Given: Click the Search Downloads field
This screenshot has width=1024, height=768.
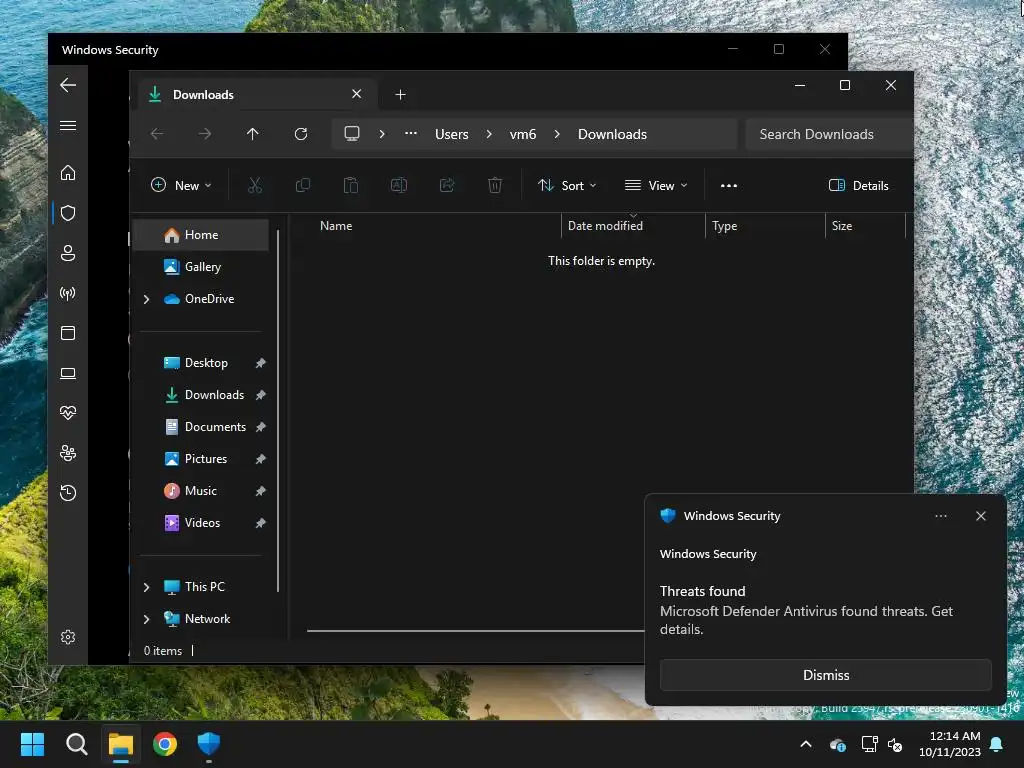Looking at the screenshot, I should [x=829, y=134].
